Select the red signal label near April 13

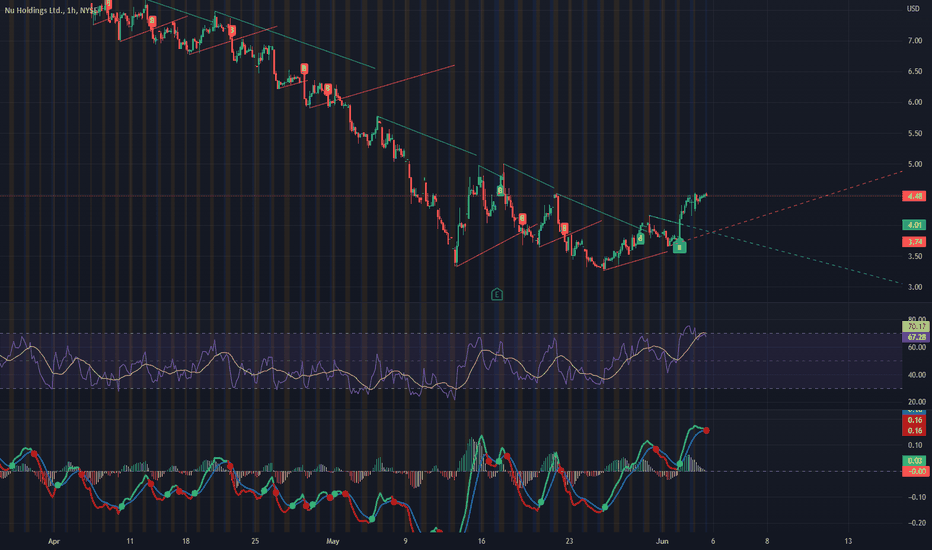(x=152, y=21)
